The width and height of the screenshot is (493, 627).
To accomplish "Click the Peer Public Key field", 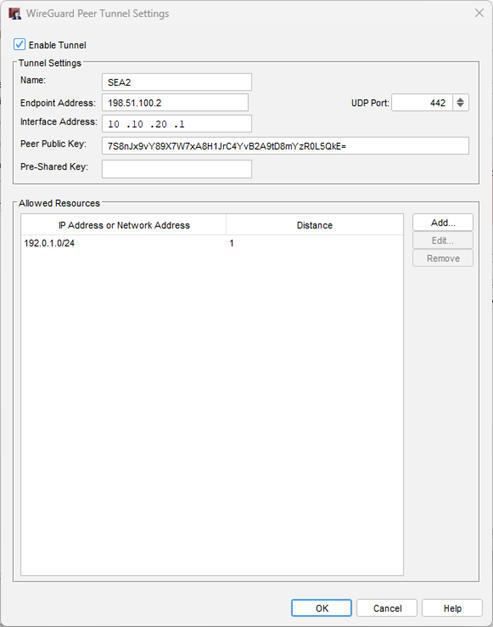I will (x=285, y=146).
